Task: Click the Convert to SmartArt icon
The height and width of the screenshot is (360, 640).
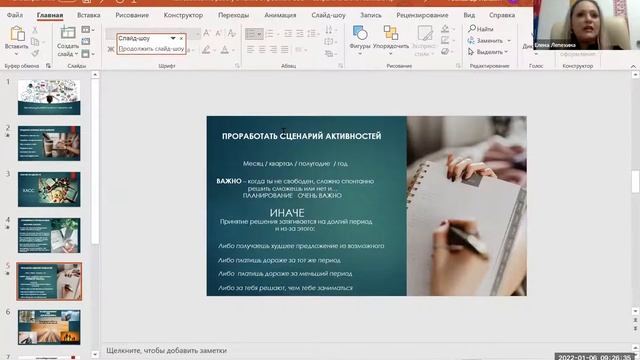Action: (x=329, y=53)
